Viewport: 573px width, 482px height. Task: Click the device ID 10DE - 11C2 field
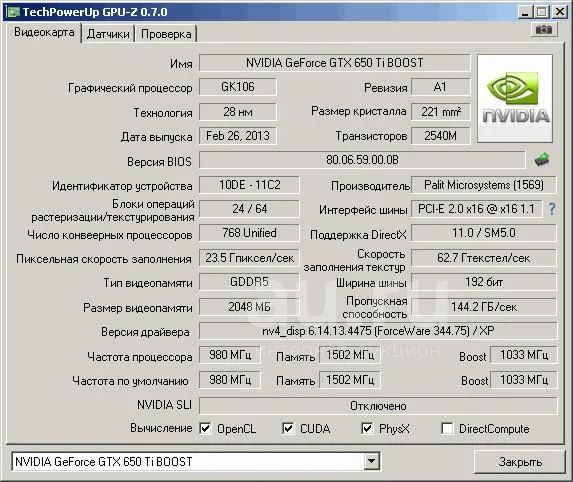[249, 185]
